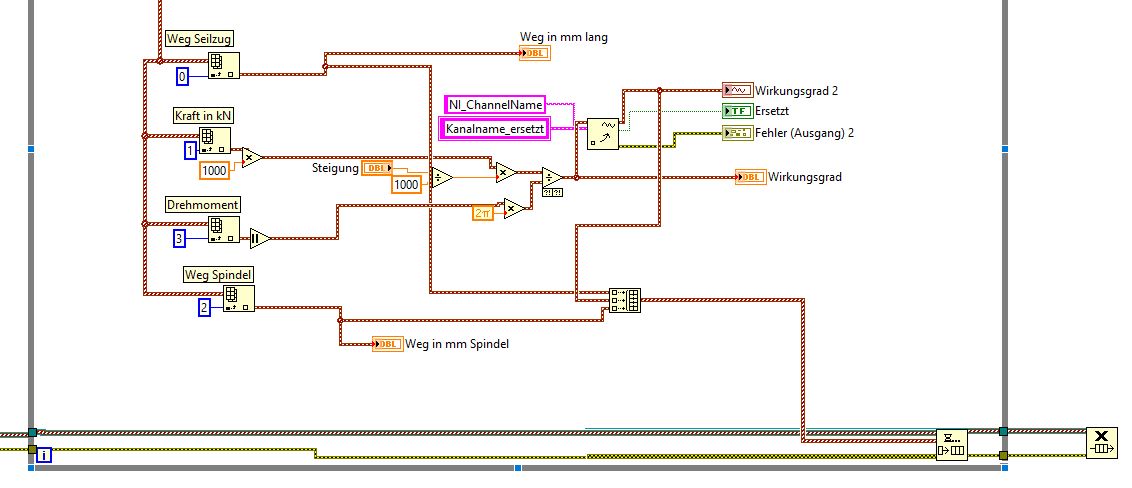Click the Steigung label
This screenshot has height=488, width=1132.
(335, 168)
